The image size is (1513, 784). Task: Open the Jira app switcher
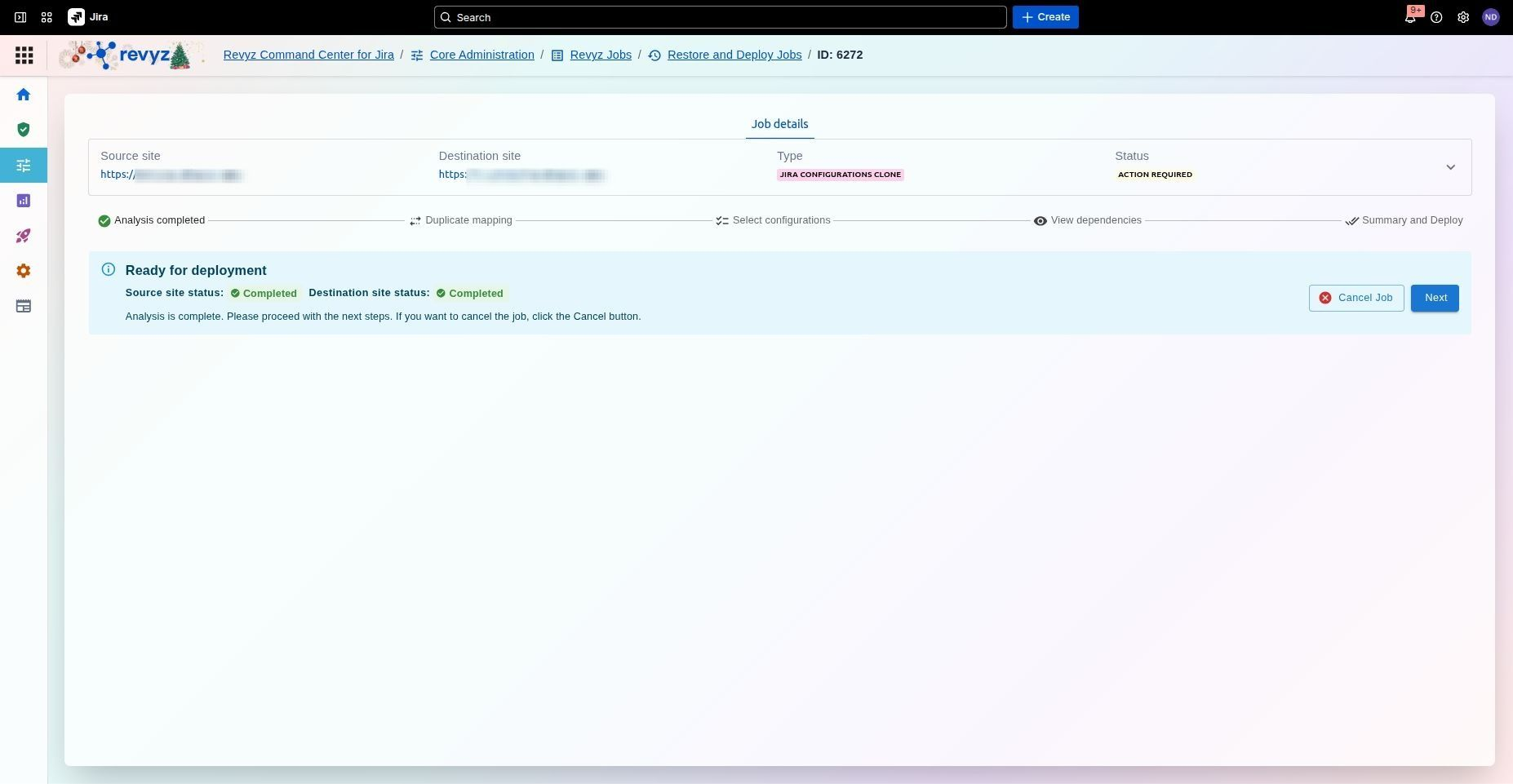click(x=47, y=17)
